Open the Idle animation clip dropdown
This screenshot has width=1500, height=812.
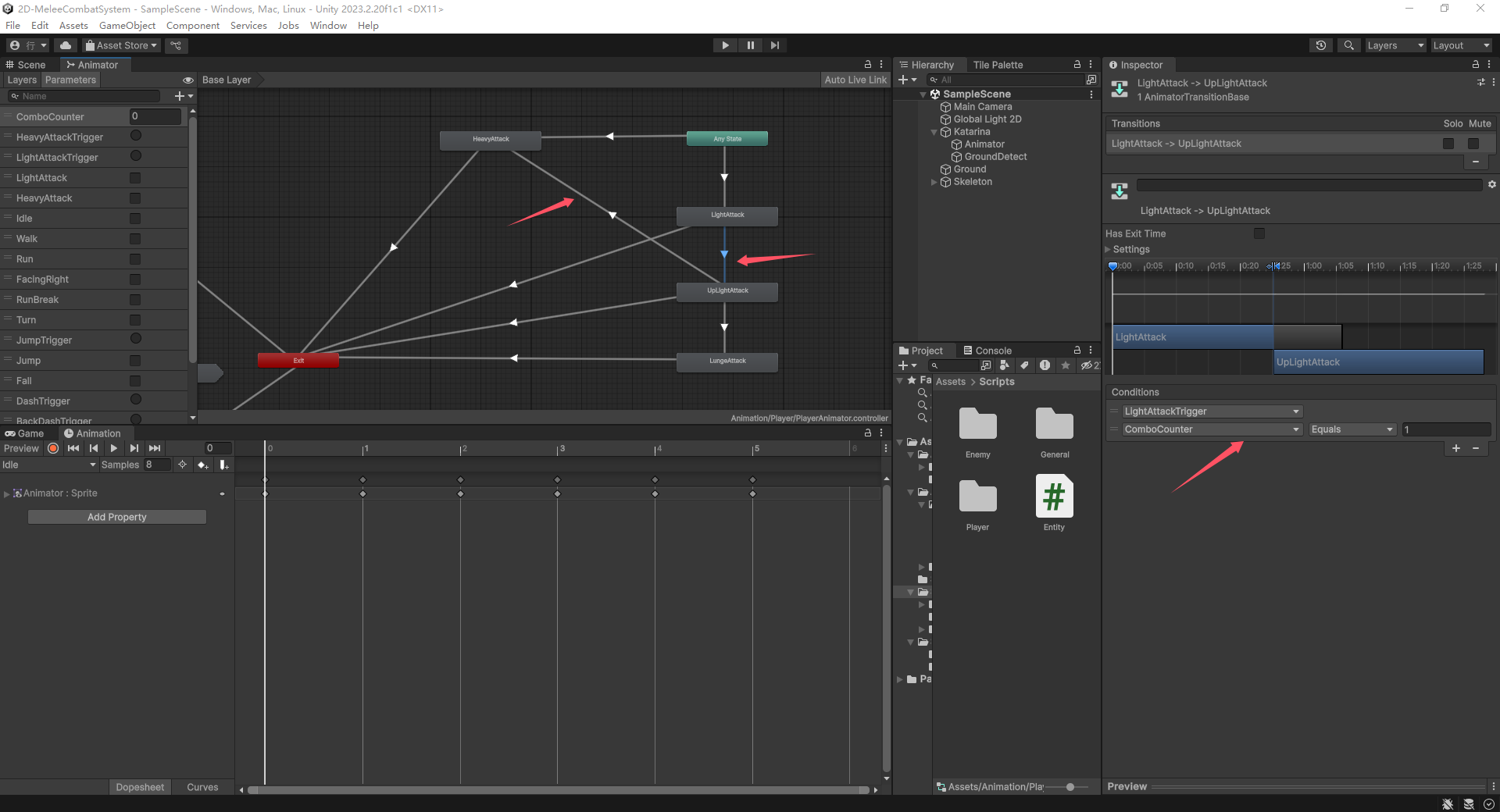pos(49,465)
